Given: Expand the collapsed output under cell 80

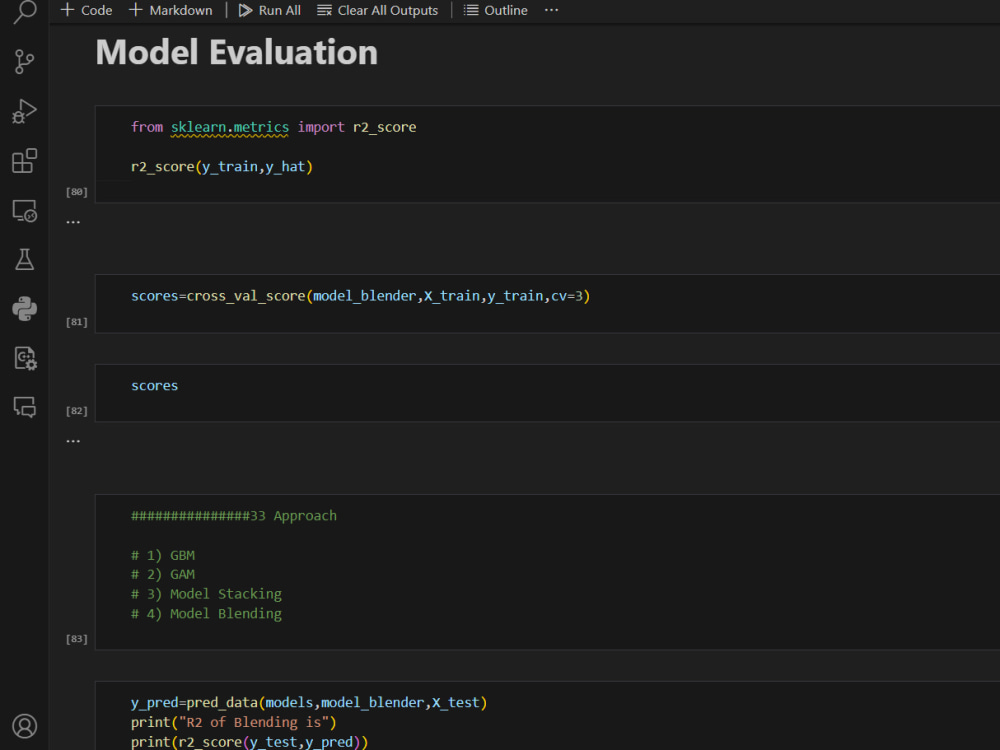Looking at the screenshot, I should (x=73, y=220).
